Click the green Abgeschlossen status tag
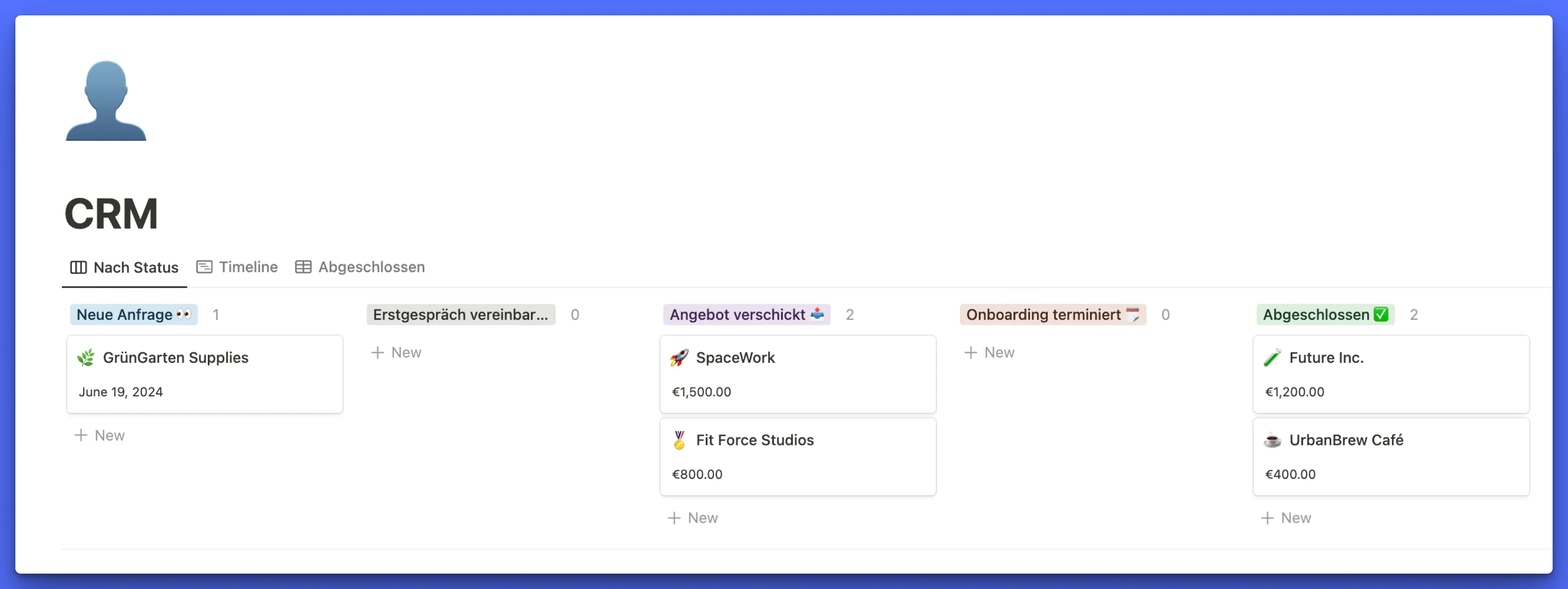Viewport: 1568px width, 589px height. (1324, 314)
